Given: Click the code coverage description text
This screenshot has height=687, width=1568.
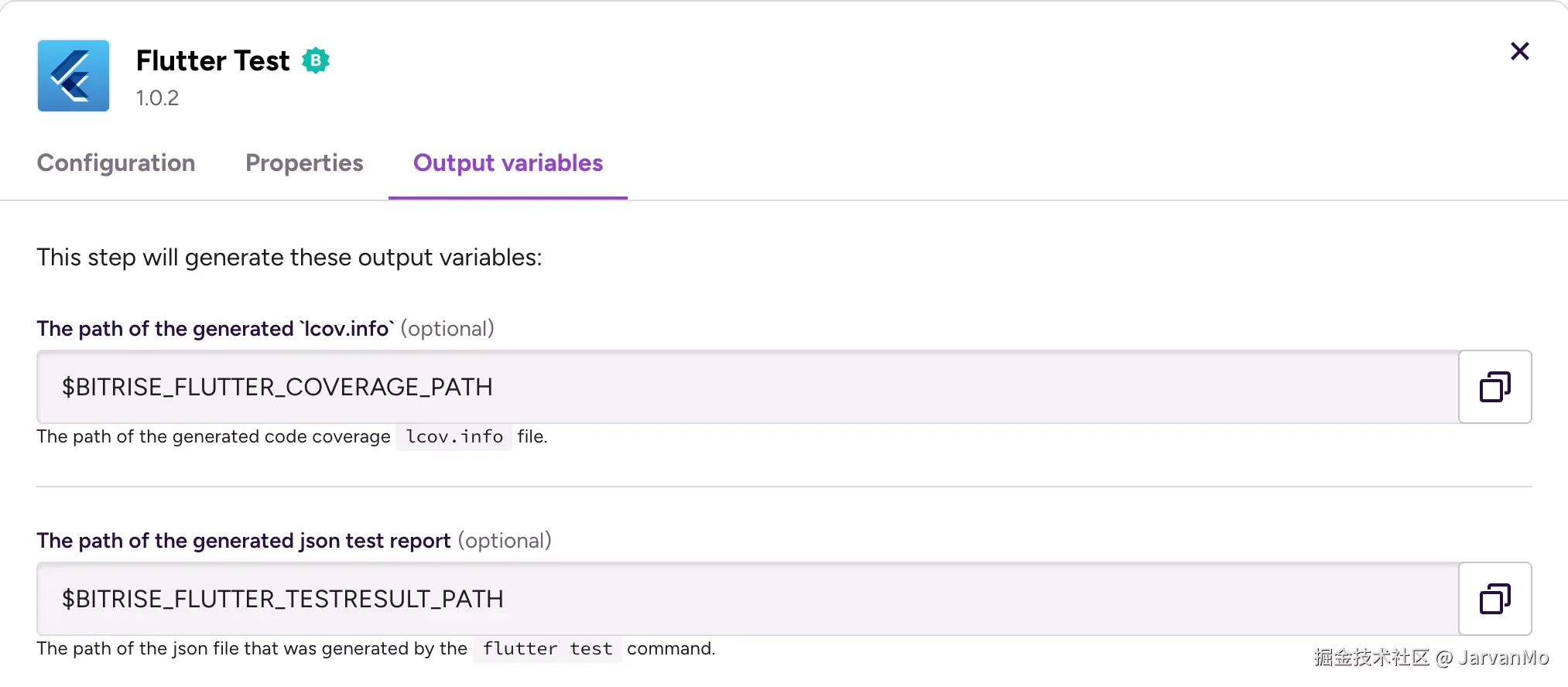Looking at the screenshot, I should coord(214,437).
